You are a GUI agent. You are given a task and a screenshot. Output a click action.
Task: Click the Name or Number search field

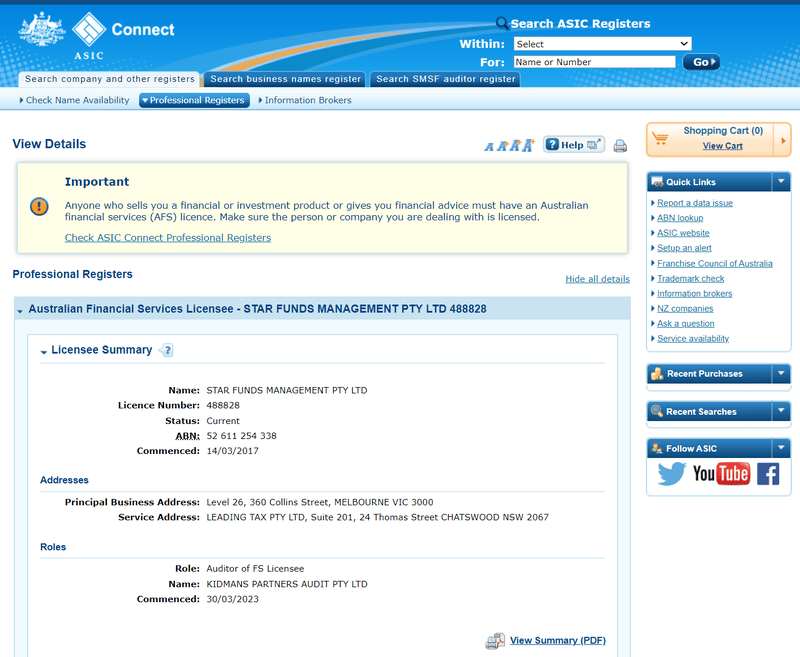[594, 62]
